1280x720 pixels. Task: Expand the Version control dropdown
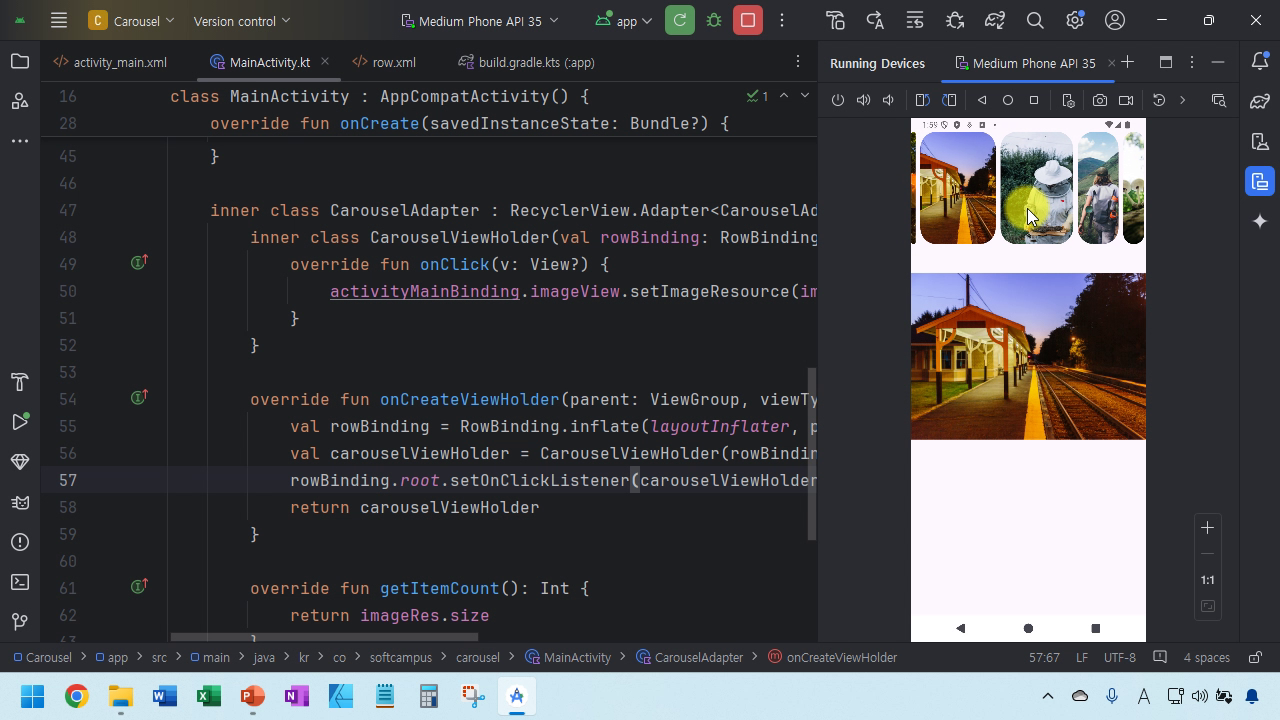[241, 20]
